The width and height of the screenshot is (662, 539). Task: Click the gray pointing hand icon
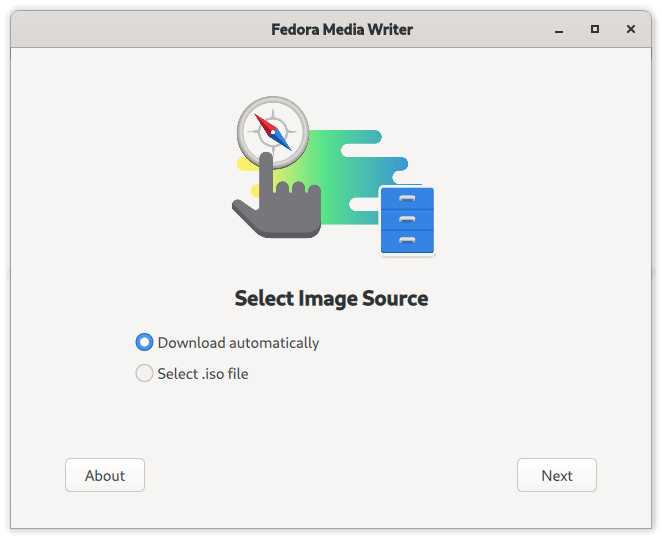277,196
